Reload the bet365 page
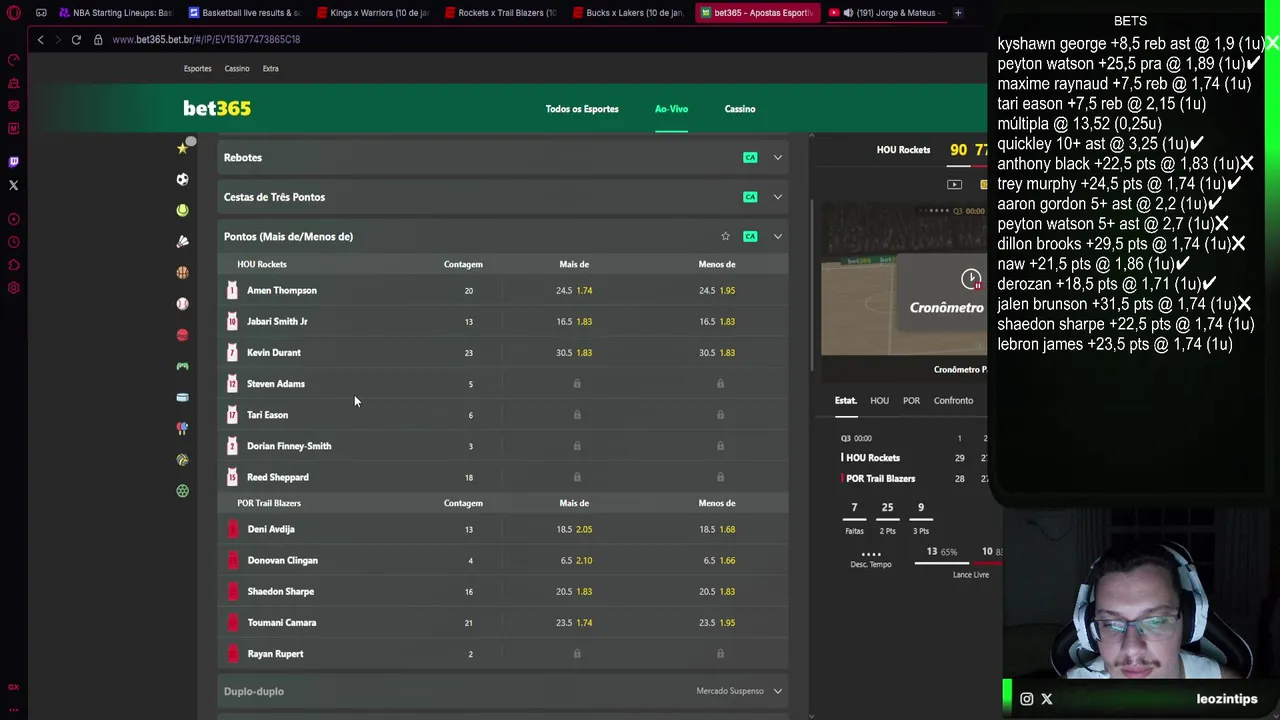This screenshot has height=720, width=1280. point(76,39)
